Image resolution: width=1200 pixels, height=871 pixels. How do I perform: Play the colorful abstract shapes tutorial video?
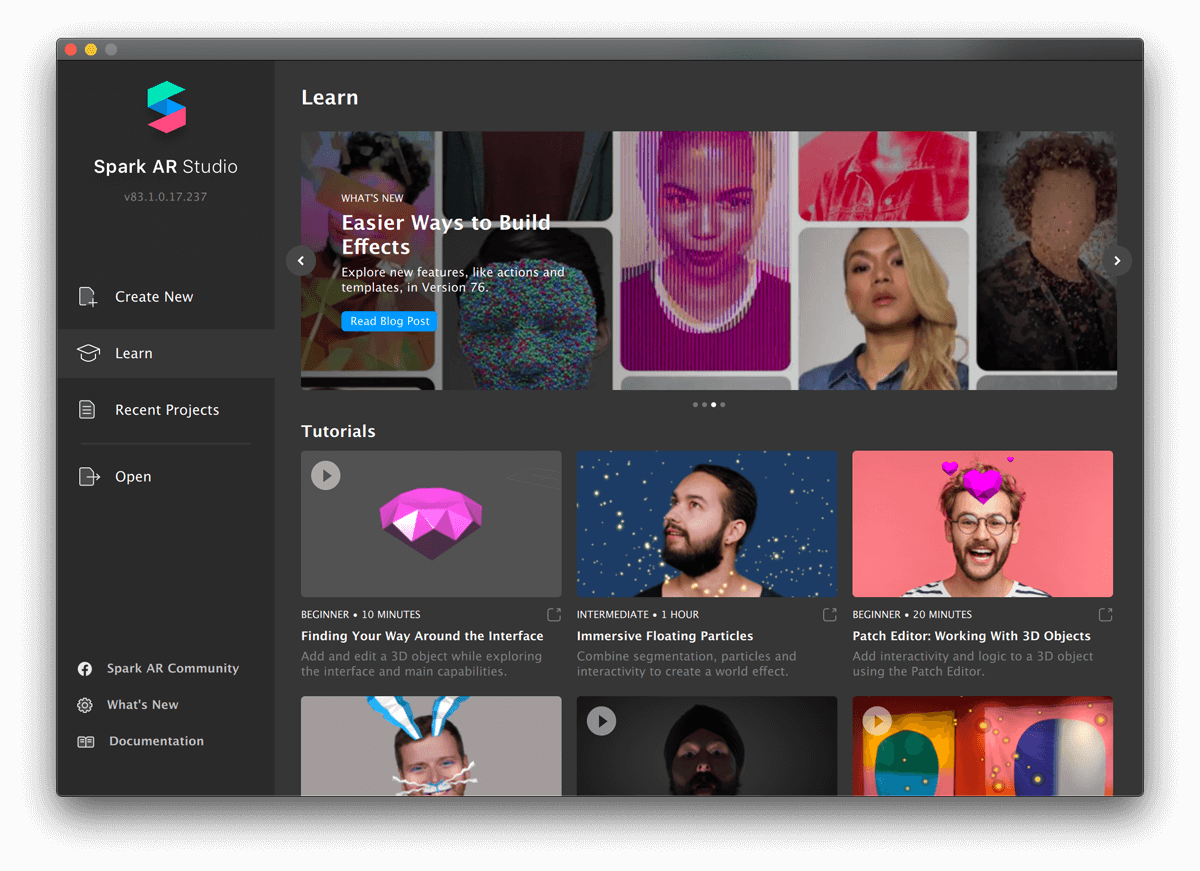point(877,720)
